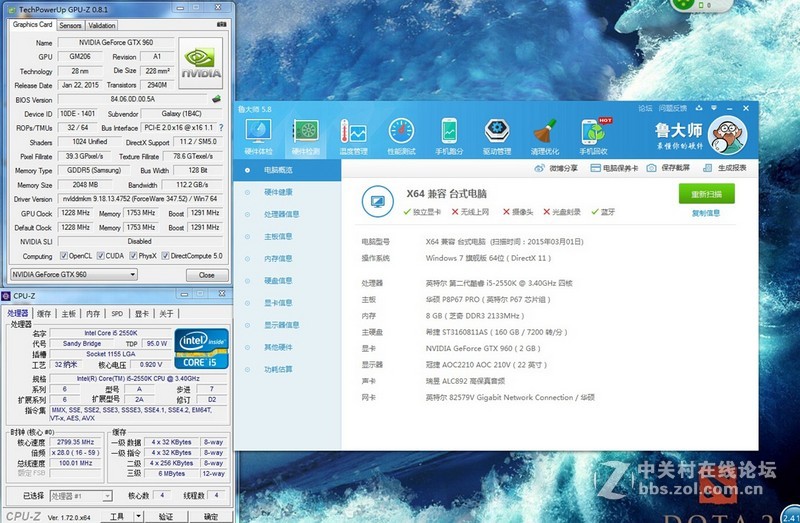Select 其他硬件 other hardware in sidebar
The height and width of the screenshot is (523, 800).
288,347
